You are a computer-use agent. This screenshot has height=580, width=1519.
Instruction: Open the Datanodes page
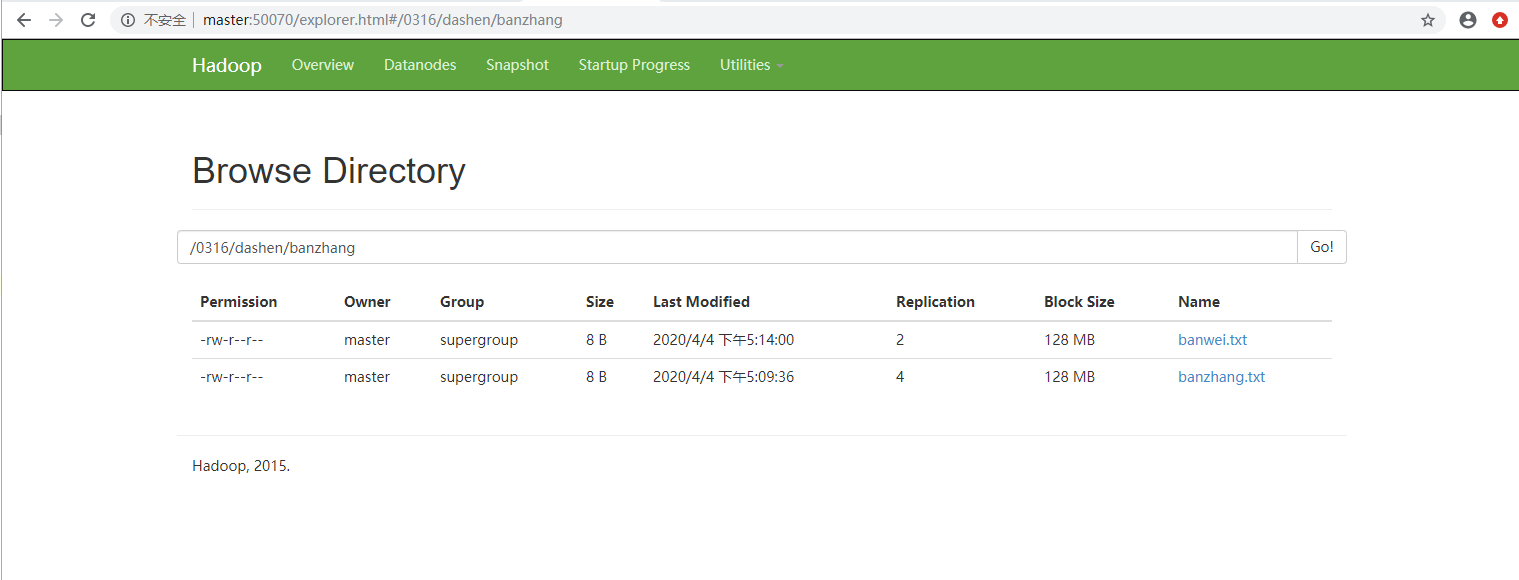click(420, 65)
